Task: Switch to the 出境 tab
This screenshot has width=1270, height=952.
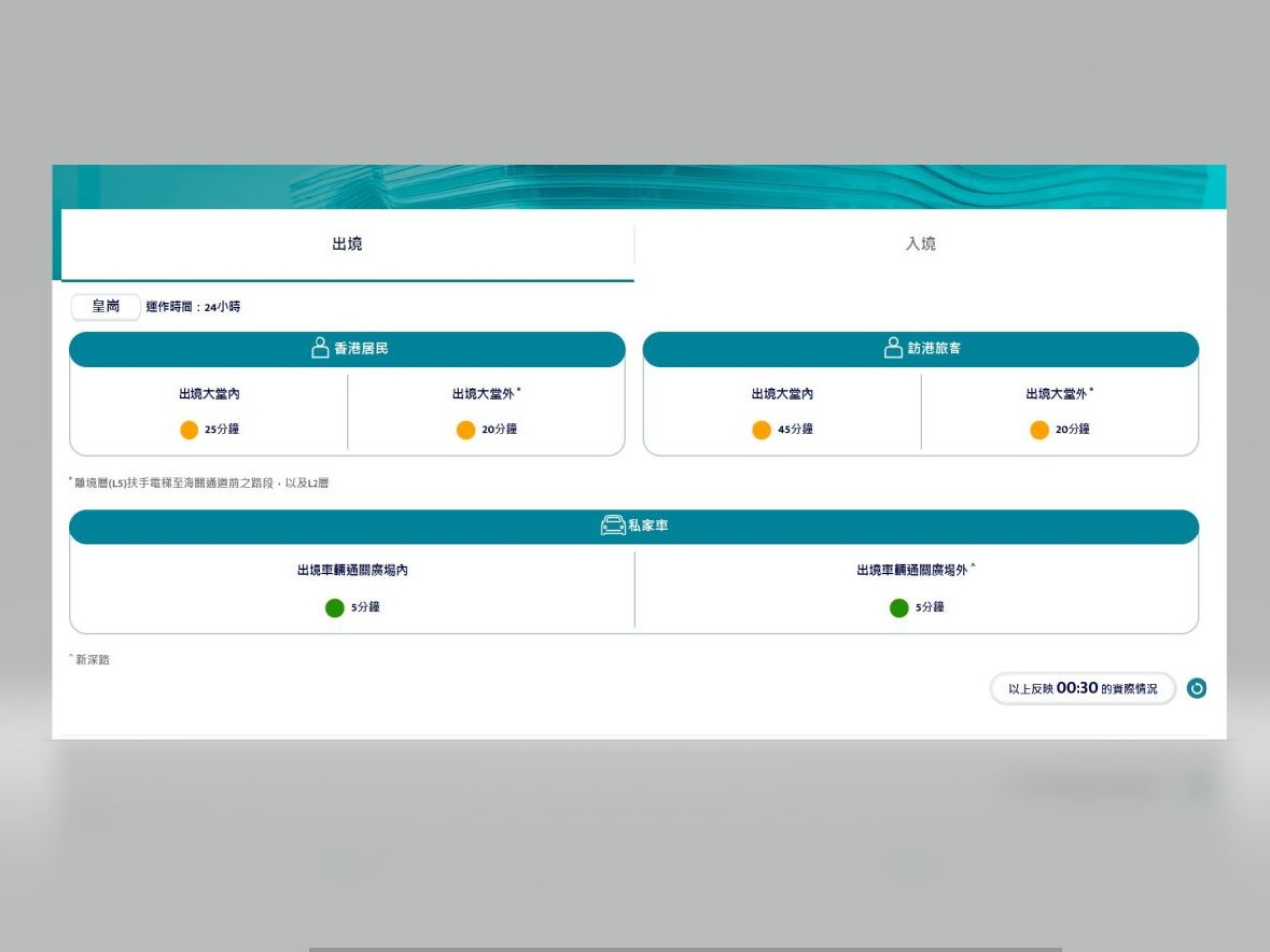Action: pos(347,244)
